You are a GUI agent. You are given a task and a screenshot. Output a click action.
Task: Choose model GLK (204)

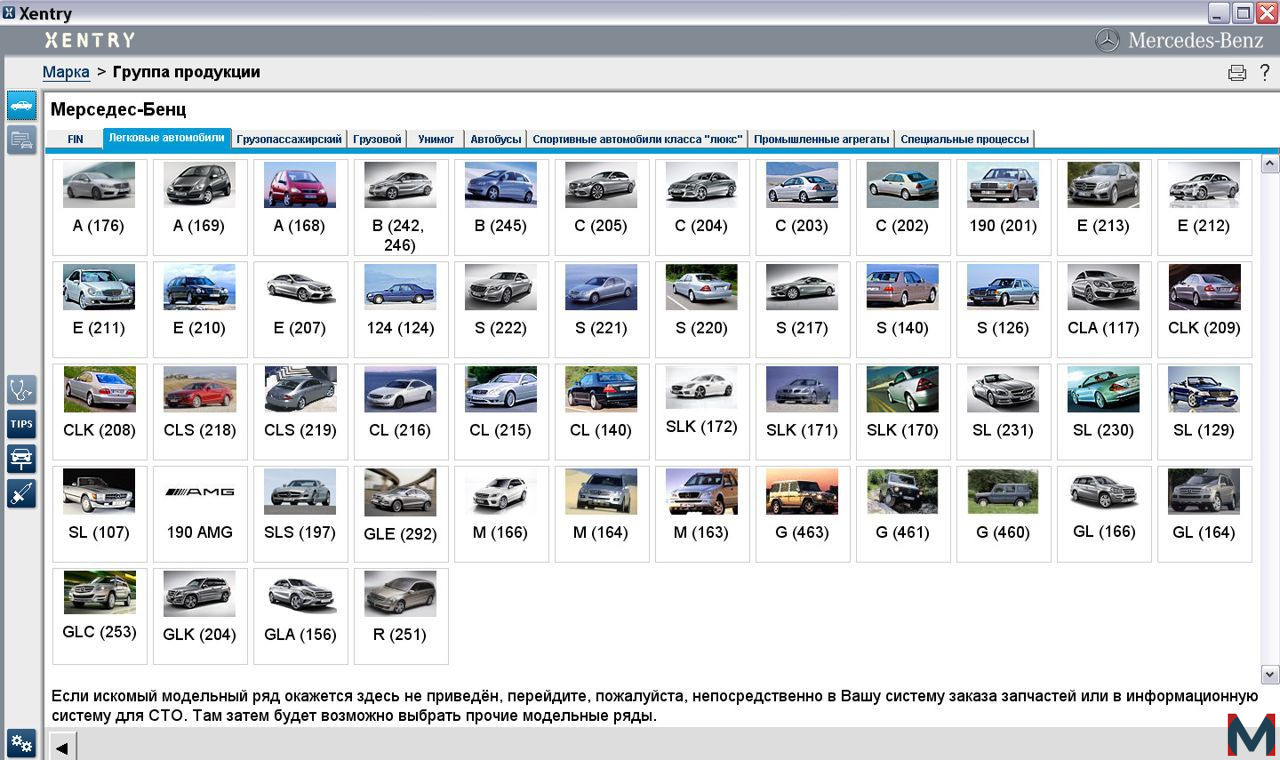coord(200,615)
